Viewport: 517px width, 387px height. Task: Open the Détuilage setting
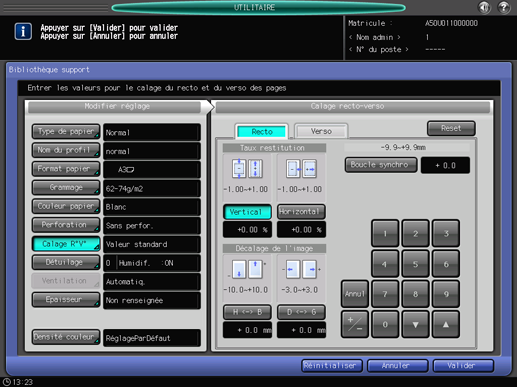[x=66, y=262]
